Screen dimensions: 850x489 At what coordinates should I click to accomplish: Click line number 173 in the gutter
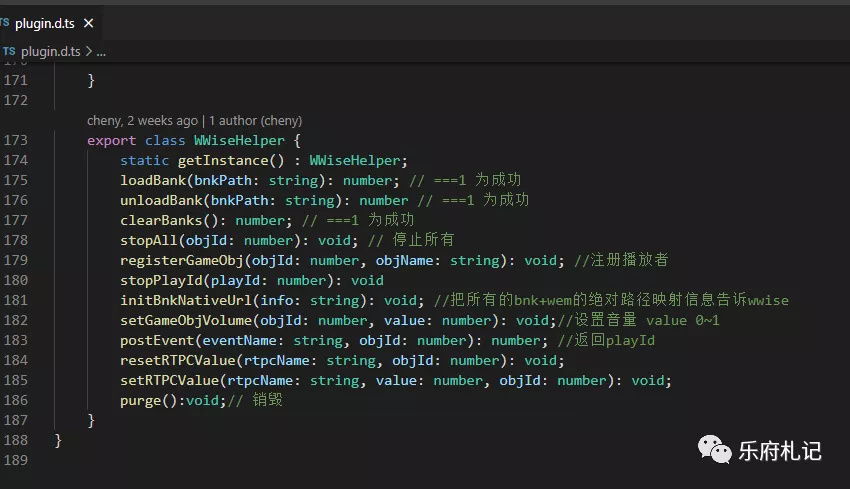click(x=15, y=140)
